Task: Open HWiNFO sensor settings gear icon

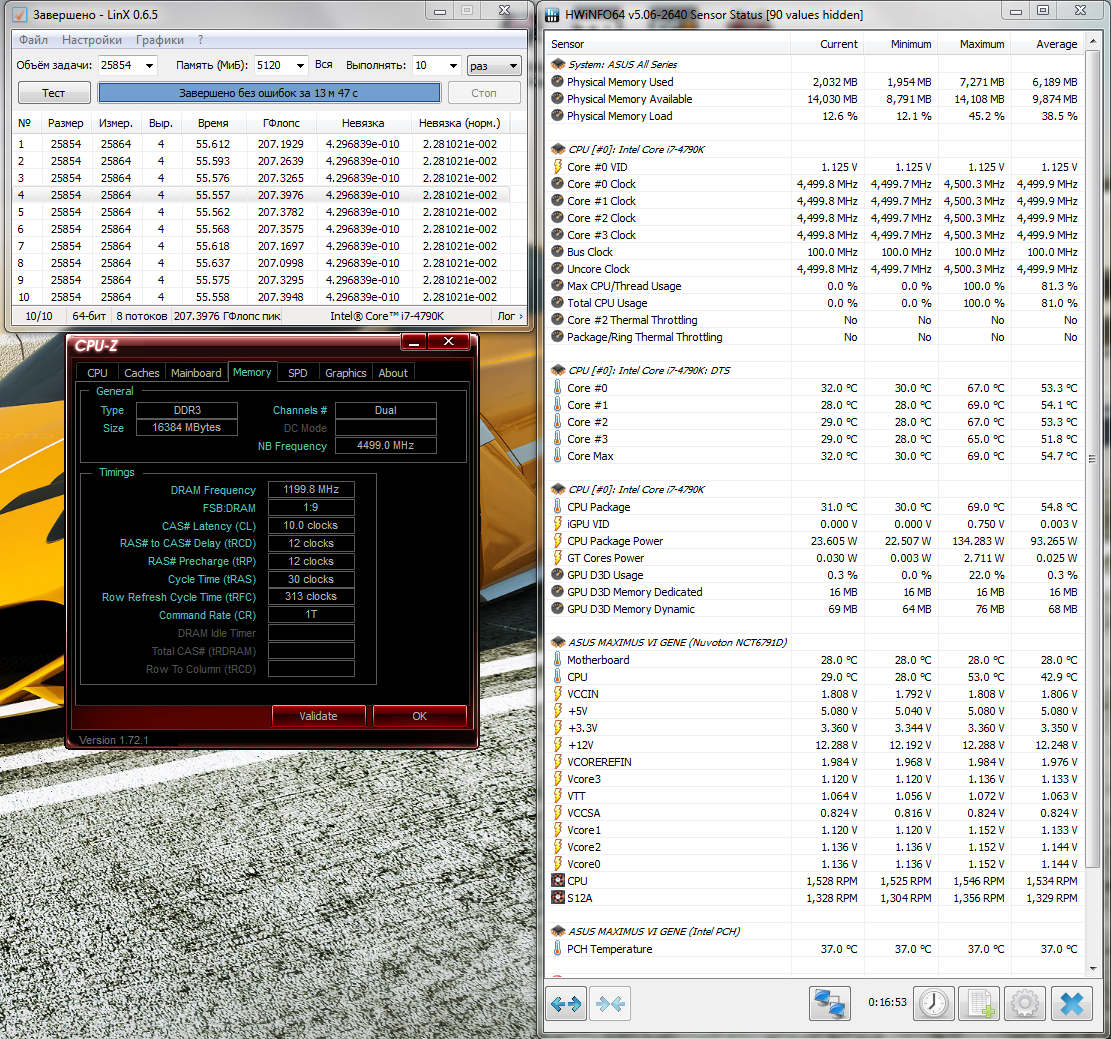Action: click(1024, 1003)
